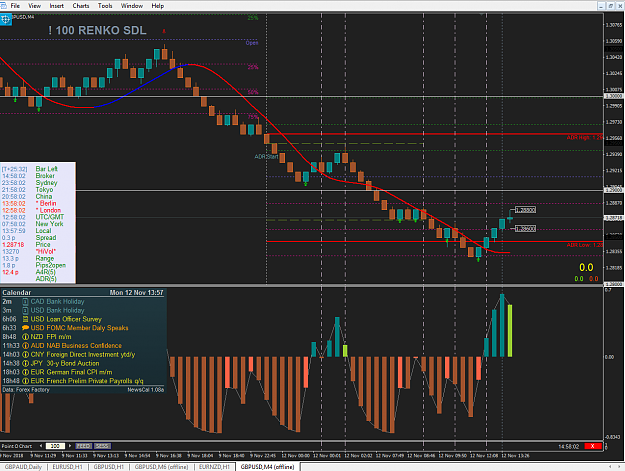Click the ADR High red line label
The image size is (625, 471).
[x=585, y=137]
